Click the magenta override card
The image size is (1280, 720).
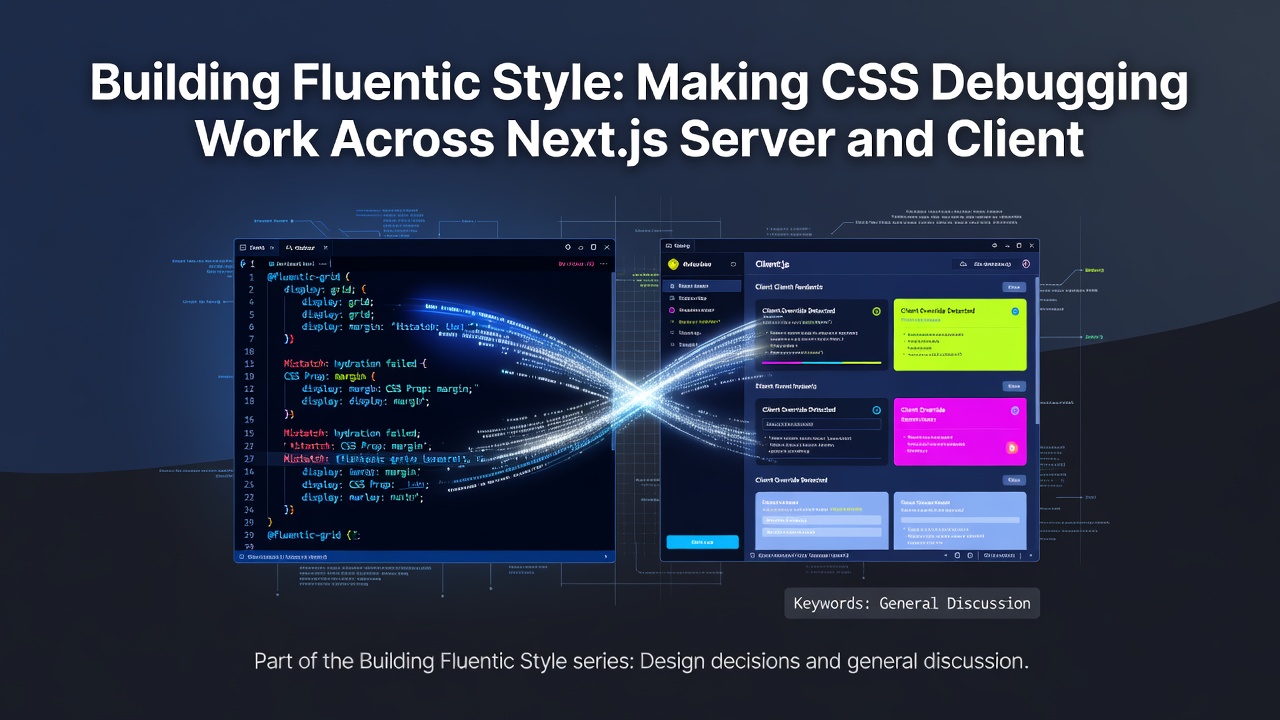(x=960, y=431)
